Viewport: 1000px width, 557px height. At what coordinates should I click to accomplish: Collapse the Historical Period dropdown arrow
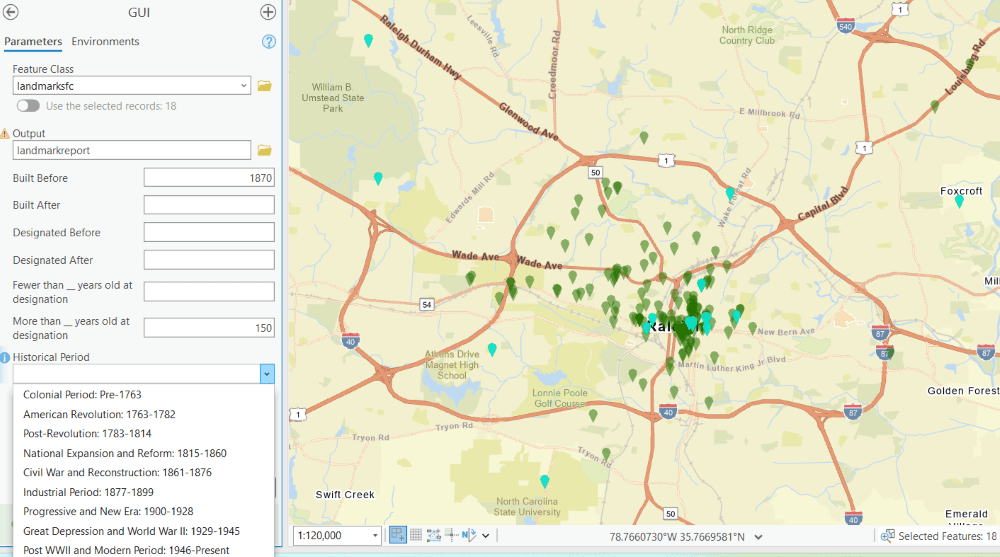coord(266,374)
